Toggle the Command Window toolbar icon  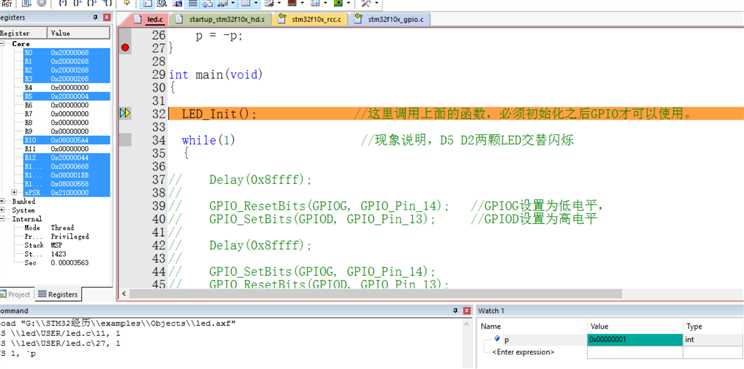click(148, 3)
